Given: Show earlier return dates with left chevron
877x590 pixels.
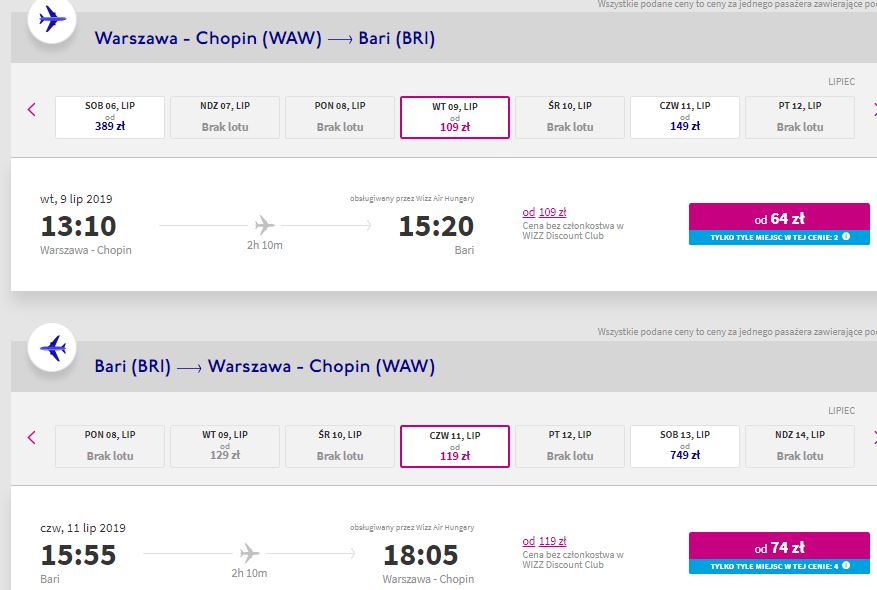Looking at the screenshot, I should [32, 438].
